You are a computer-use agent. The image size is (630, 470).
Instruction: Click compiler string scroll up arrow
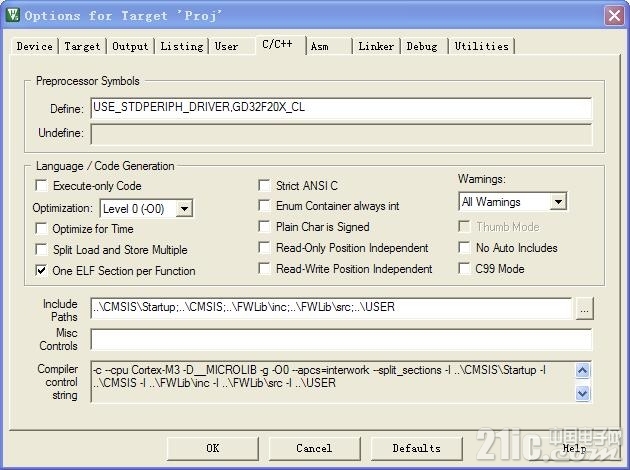click(x=583, y=370)
